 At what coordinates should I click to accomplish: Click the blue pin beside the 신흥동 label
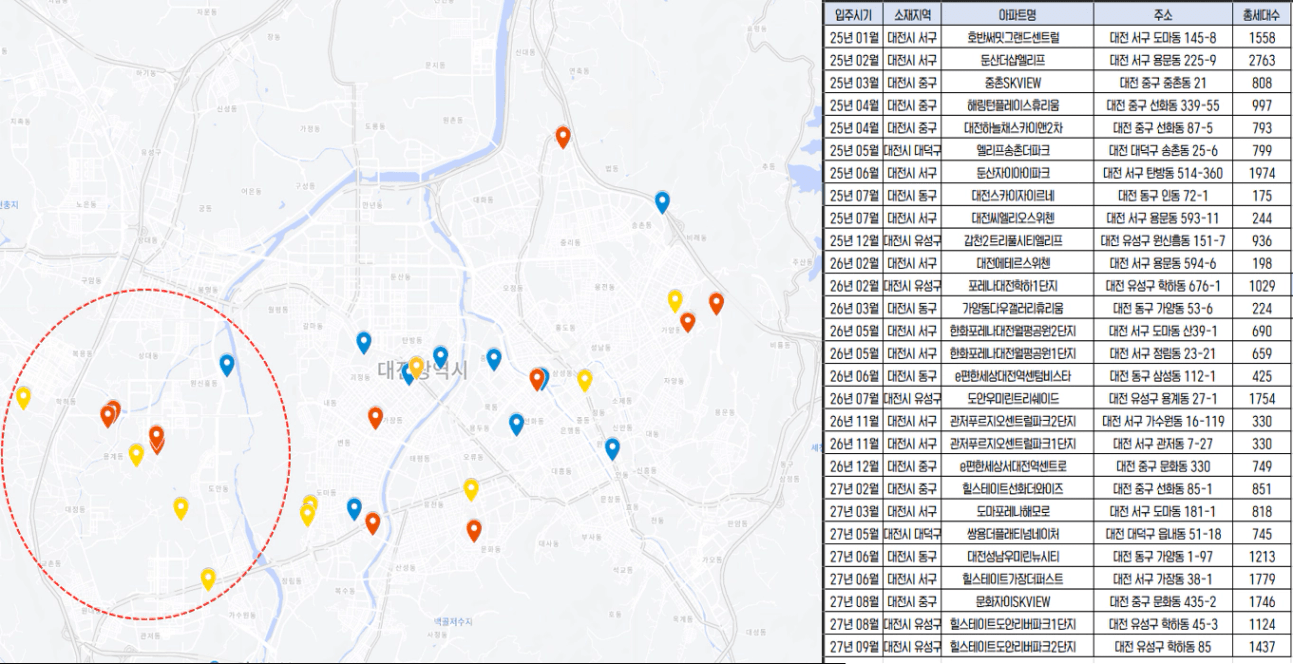pyautogui.click(x=612, y=449)
